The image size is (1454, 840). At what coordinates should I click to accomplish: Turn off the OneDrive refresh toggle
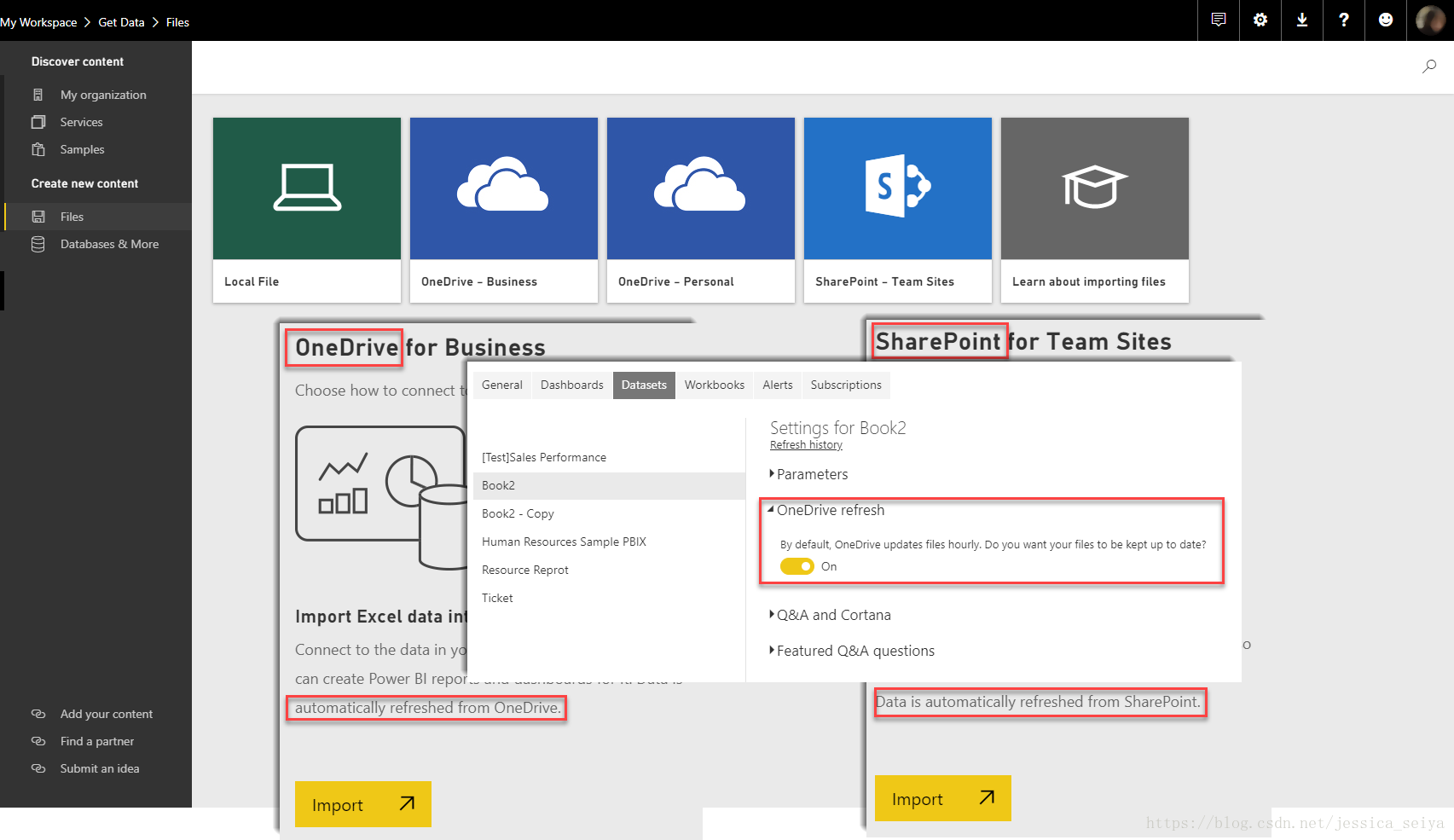(797, 566)
